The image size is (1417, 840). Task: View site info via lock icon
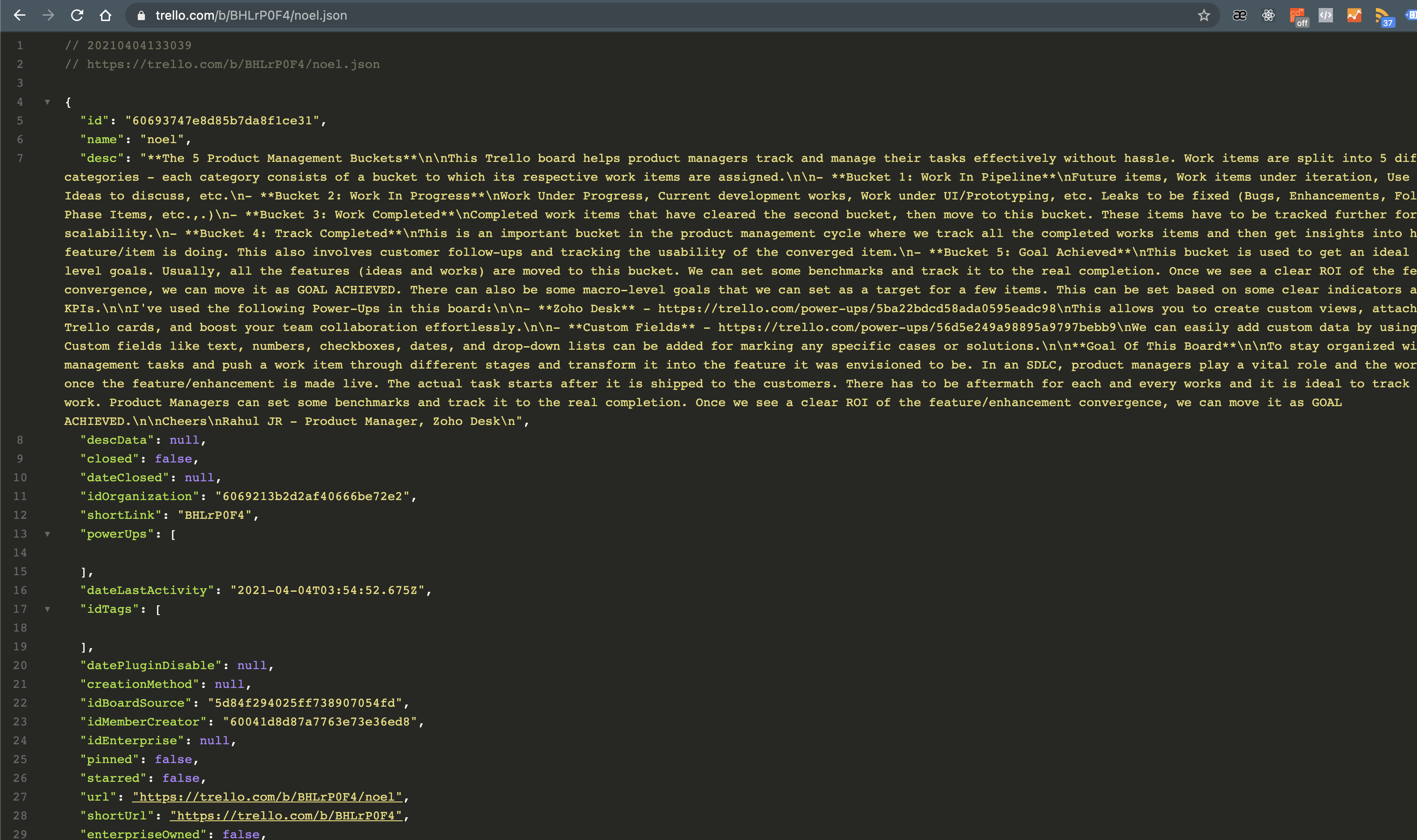pyautogui.click(x=141, y=15)
